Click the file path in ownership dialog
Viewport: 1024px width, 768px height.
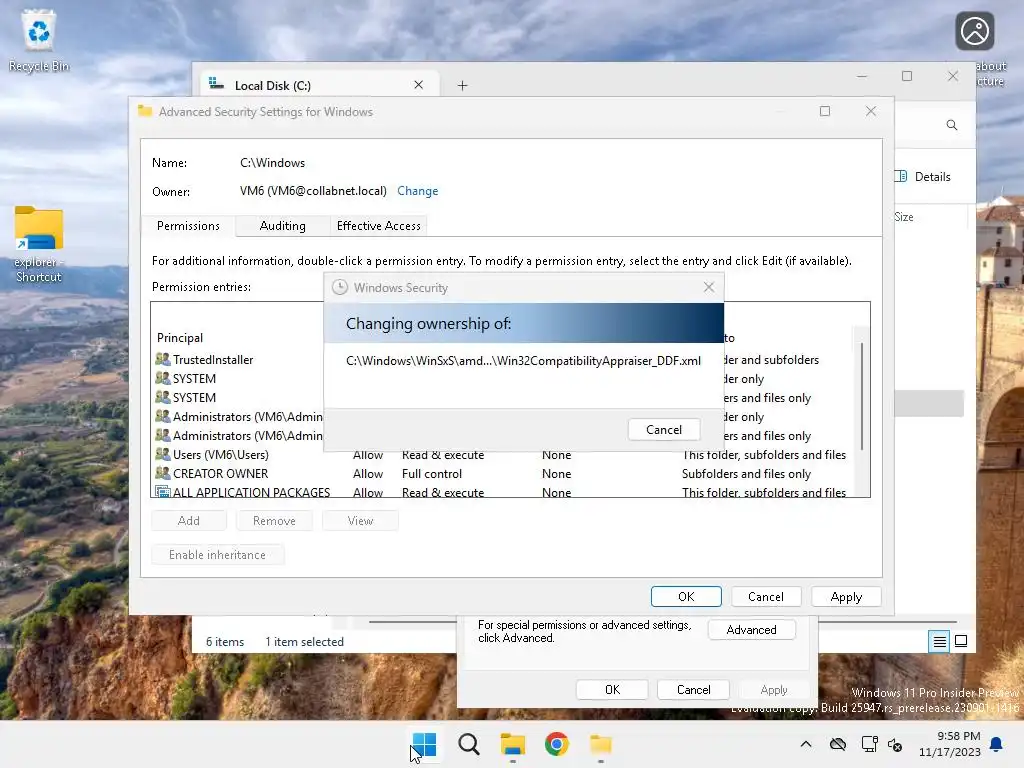(x=523, y=360)
